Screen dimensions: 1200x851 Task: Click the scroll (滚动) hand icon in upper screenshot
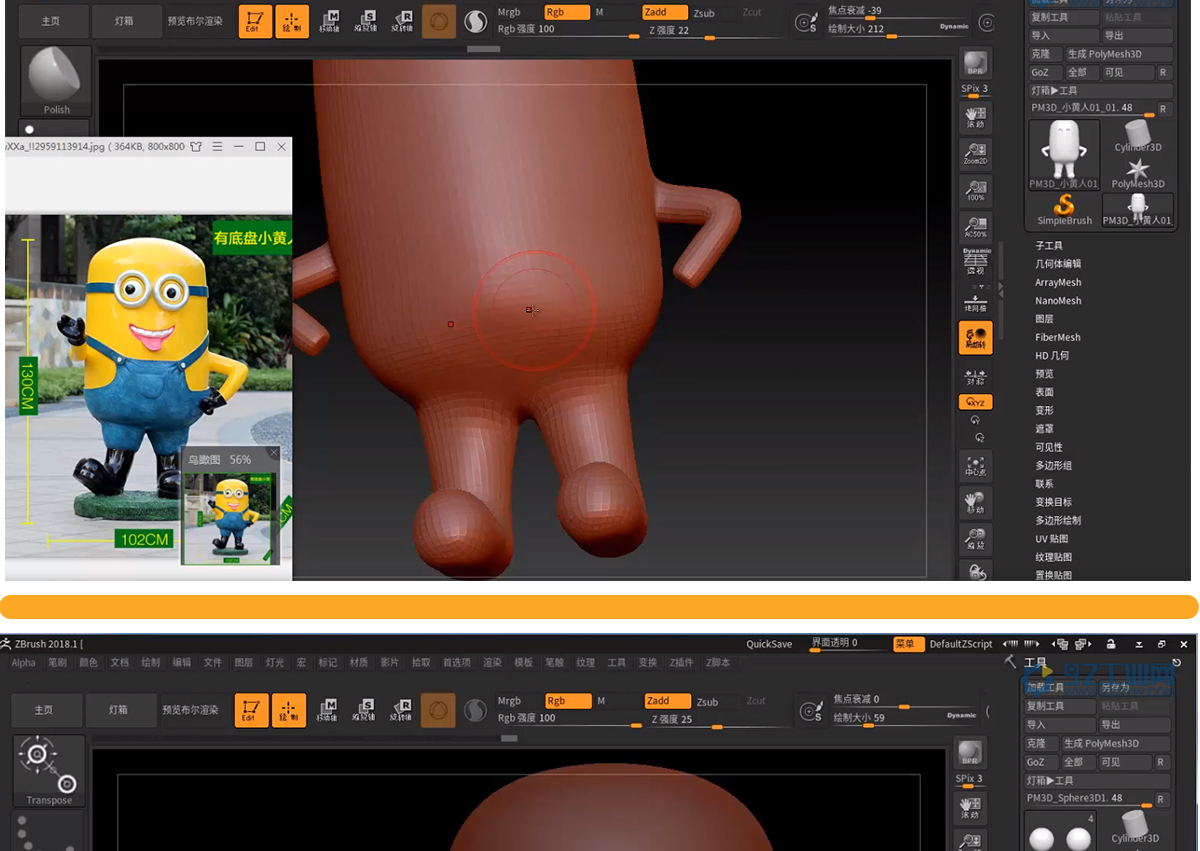pyautogui.click(x=975, y=117)
